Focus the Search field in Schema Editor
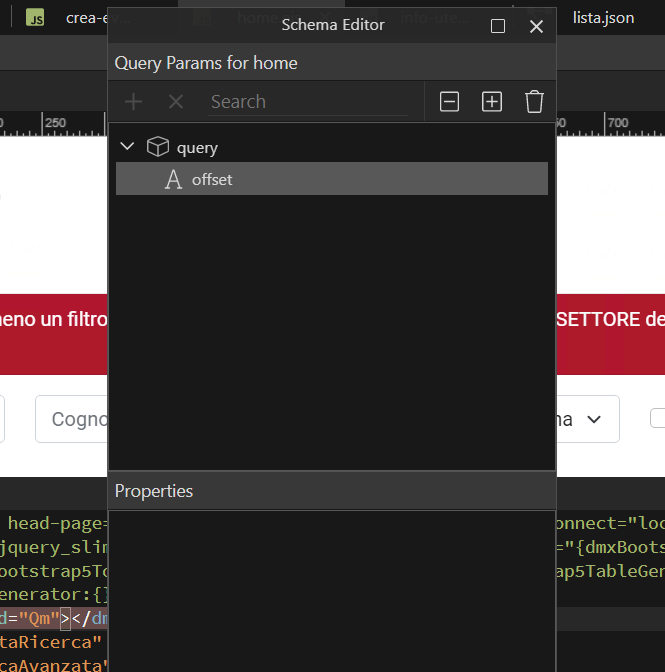 (308, 102)
